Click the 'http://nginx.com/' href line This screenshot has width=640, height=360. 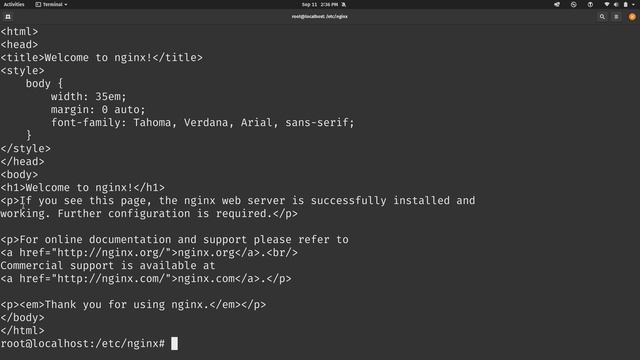[146, 279]
